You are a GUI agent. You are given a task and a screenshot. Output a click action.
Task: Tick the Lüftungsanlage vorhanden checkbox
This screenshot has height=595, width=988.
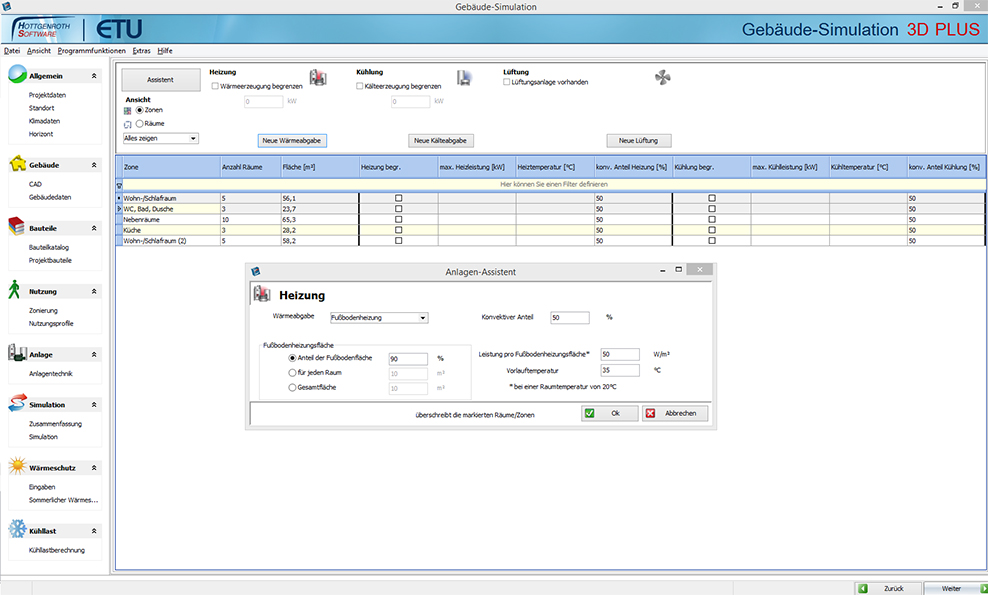coord(506,82)
